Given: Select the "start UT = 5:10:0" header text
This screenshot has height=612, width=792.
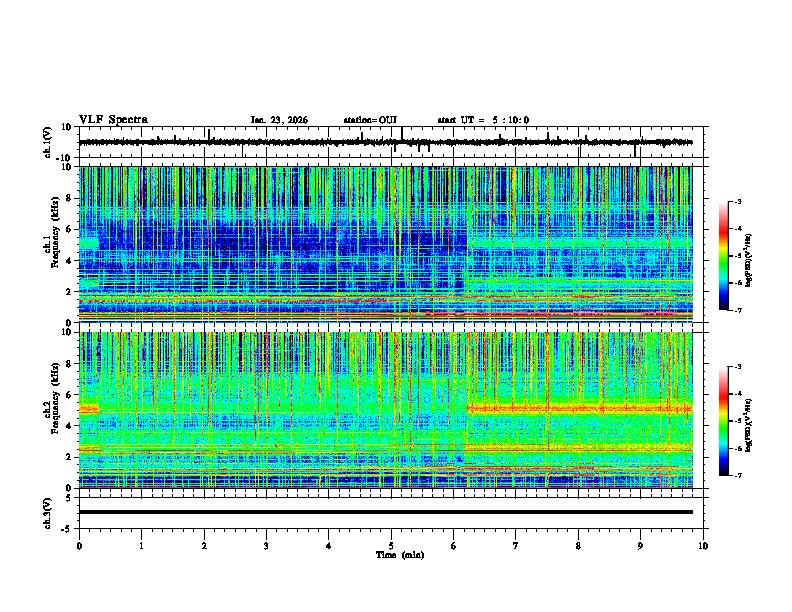Looking at the screenshot, I should click(483, 120).
